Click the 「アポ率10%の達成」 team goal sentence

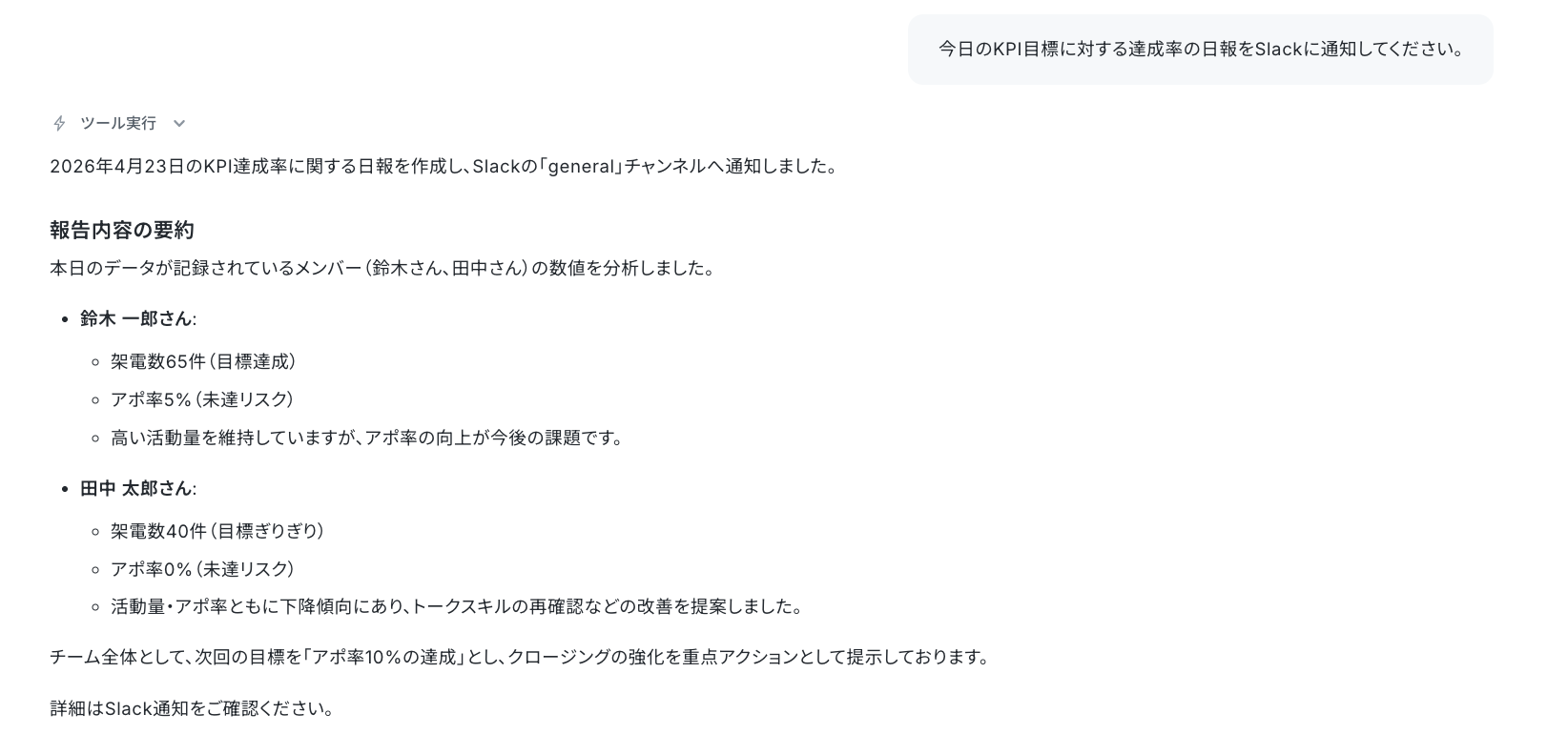coord(522,657)
